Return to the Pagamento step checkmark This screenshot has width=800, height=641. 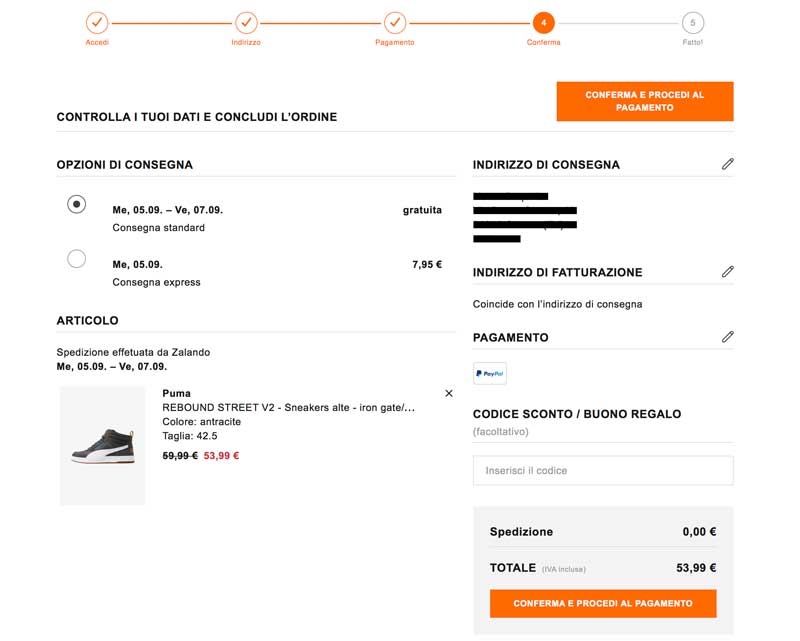click(395, 22)
